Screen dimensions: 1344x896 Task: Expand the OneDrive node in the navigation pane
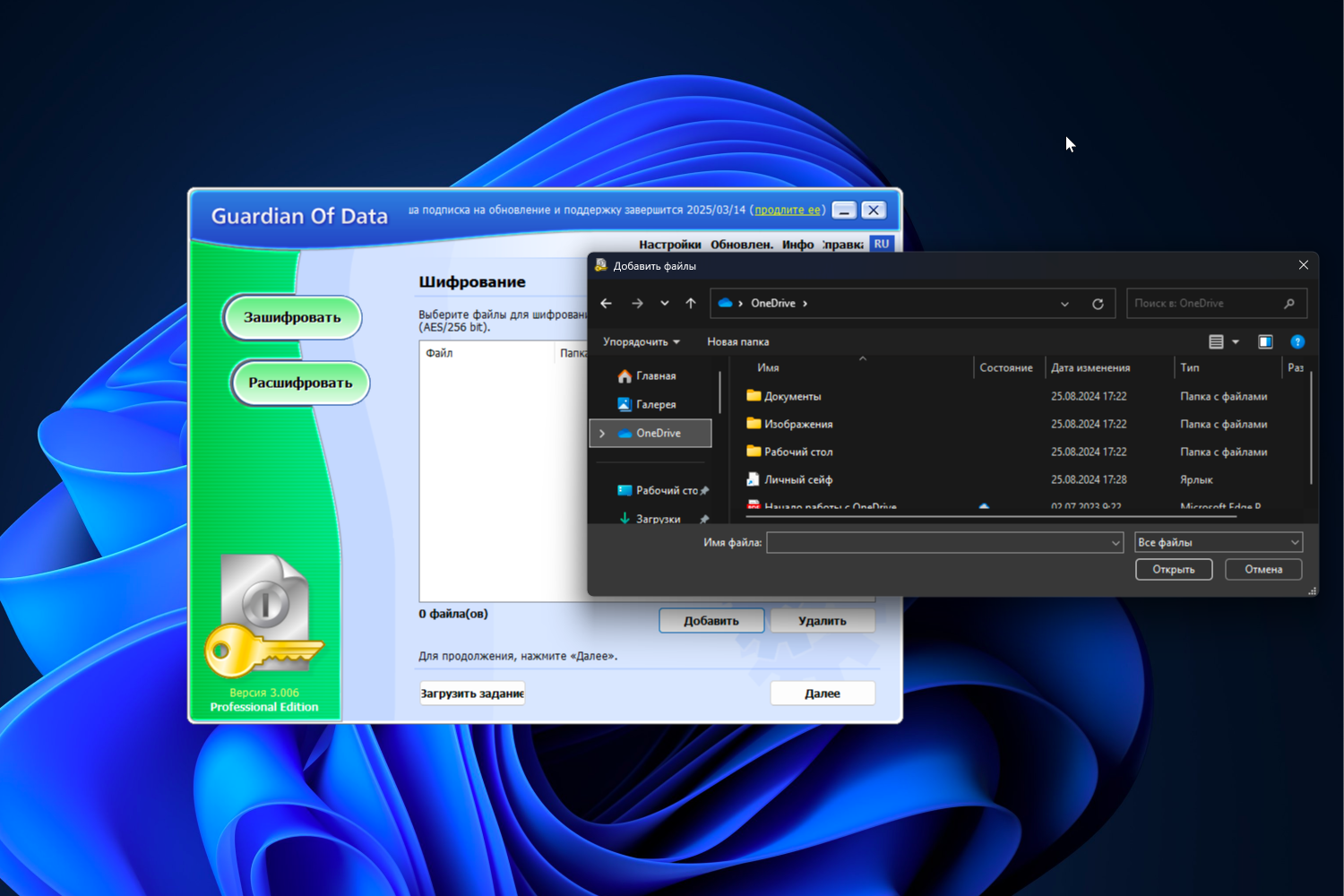click(x=602, y=434)
